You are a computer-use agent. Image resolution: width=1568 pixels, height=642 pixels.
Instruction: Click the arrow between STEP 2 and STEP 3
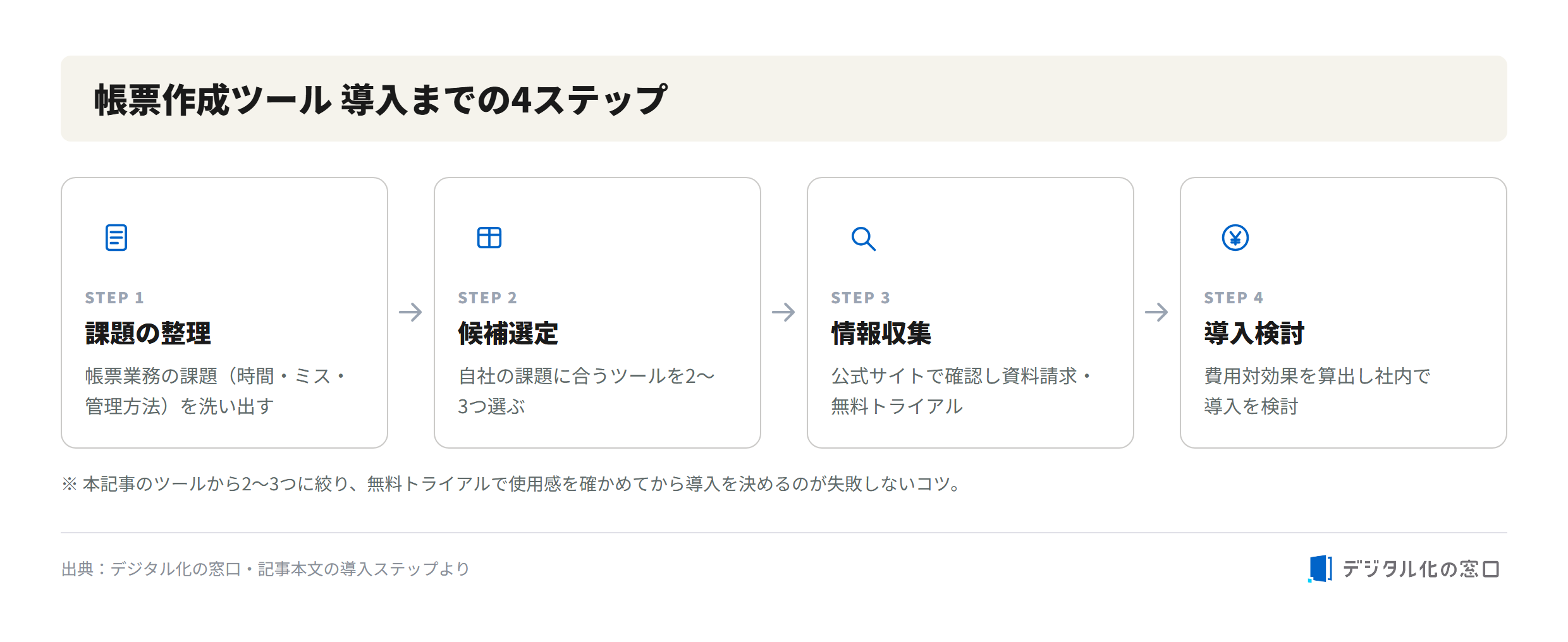(x=784, y=312)
